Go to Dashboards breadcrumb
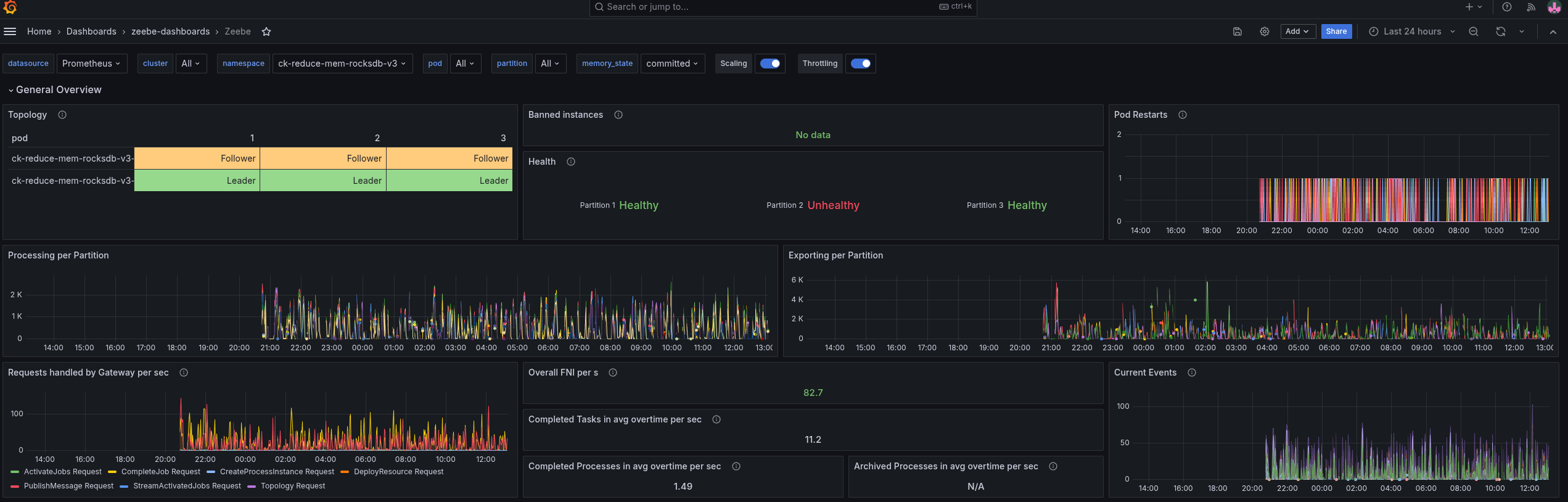Viewport: 1568px width, 502px height. pyautogui.click(x=91, y=31)
